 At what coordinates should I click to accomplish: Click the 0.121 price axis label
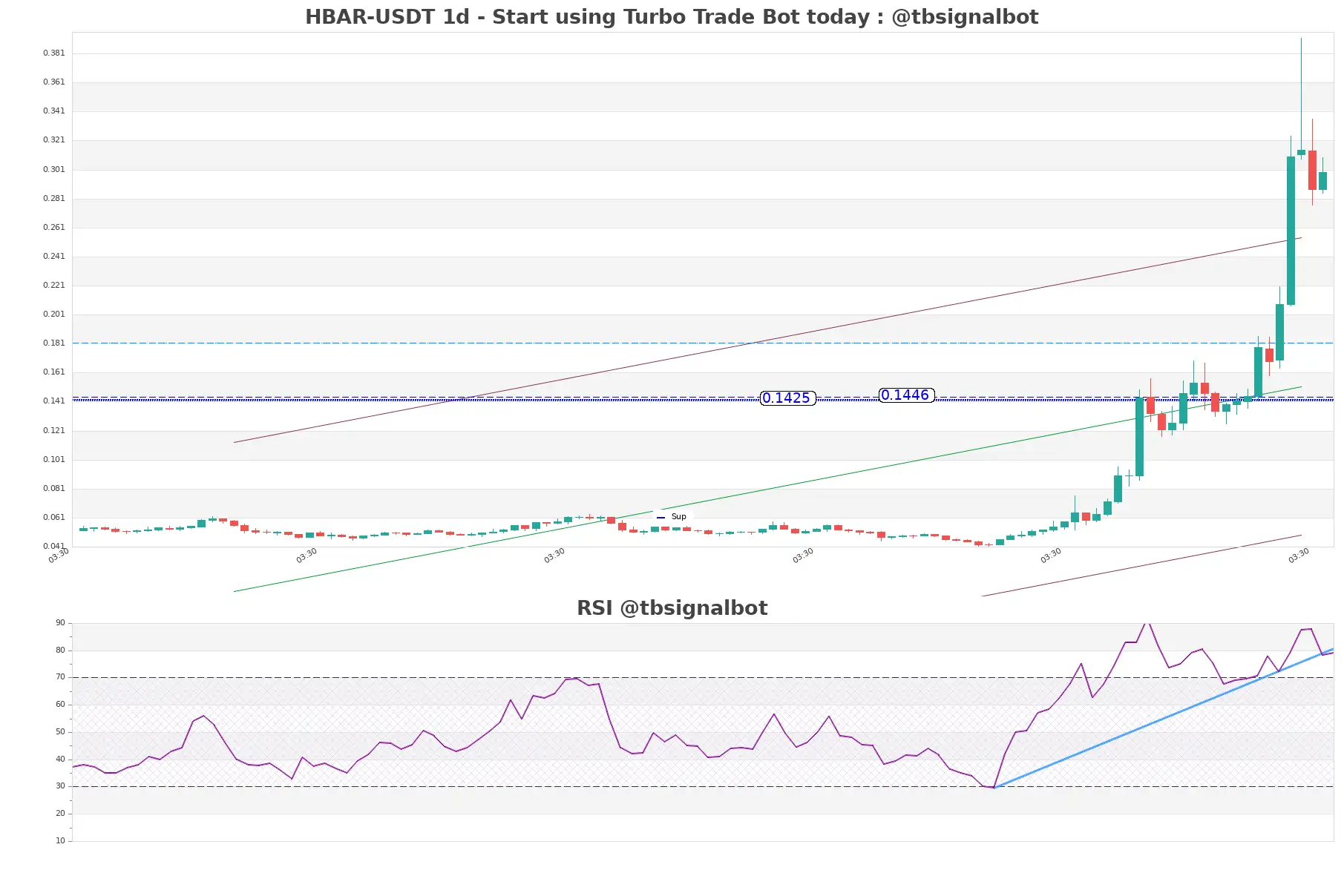53,430
